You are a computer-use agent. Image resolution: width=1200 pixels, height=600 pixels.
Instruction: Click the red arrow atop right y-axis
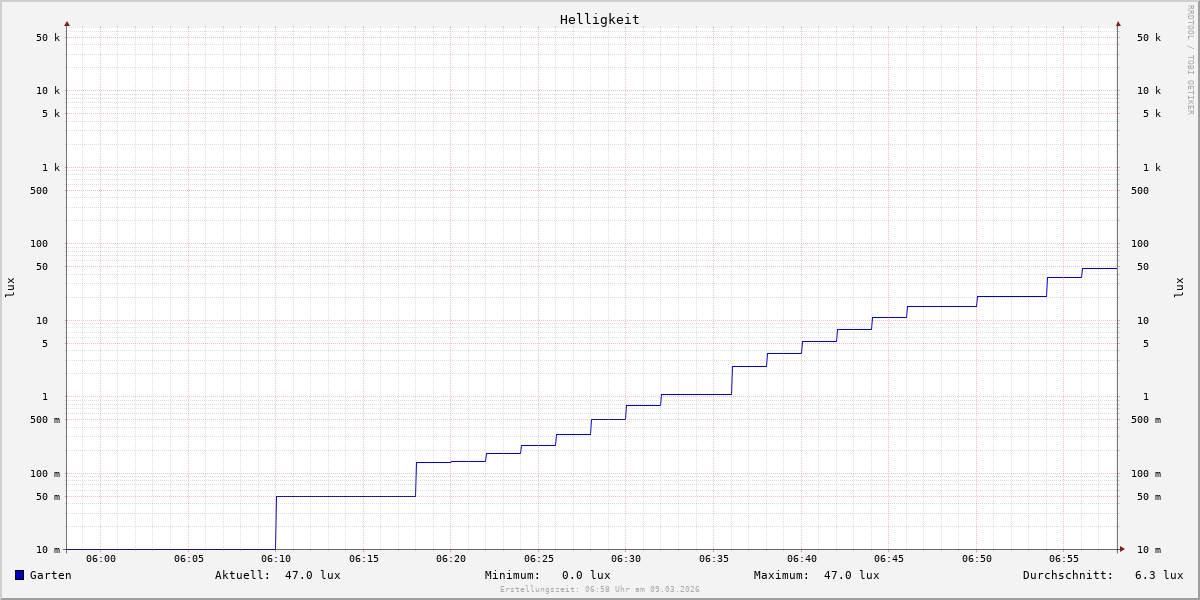1118,23
